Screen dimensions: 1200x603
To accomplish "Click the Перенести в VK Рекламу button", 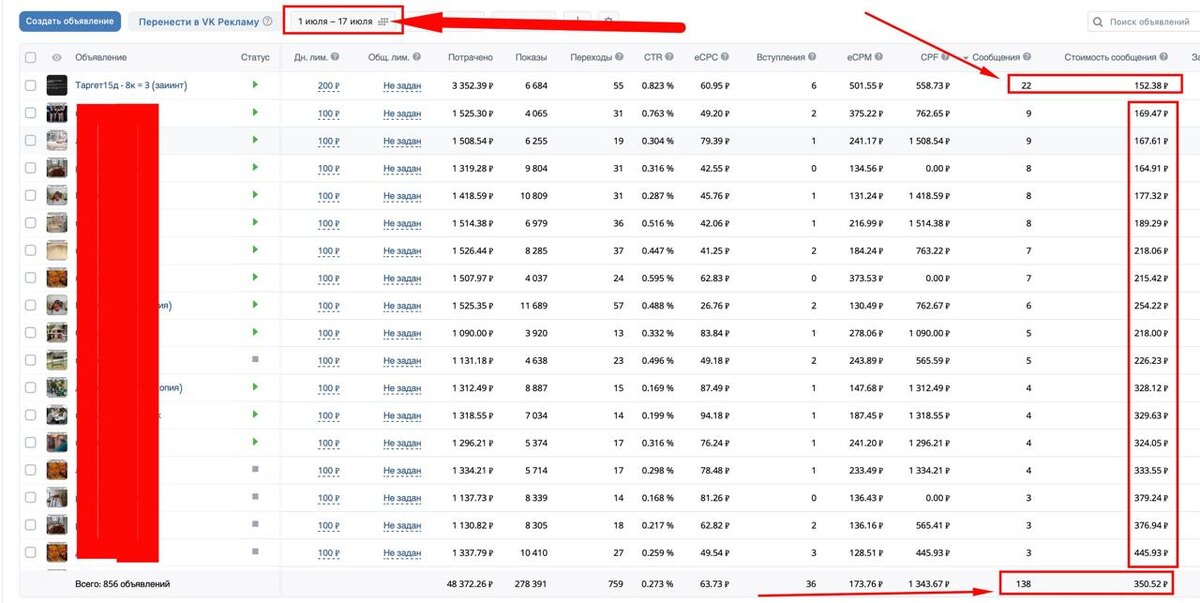I will (x=206, y=21).
